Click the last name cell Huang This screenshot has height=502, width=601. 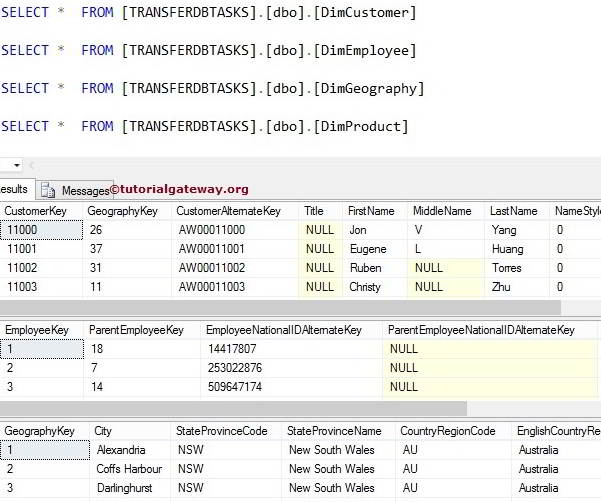point(517,249)
